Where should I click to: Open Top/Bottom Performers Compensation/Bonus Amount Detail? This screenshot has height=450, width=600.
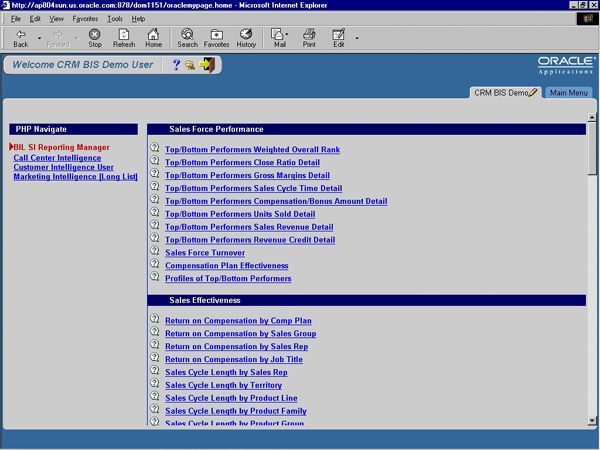(x=276, y=201)
